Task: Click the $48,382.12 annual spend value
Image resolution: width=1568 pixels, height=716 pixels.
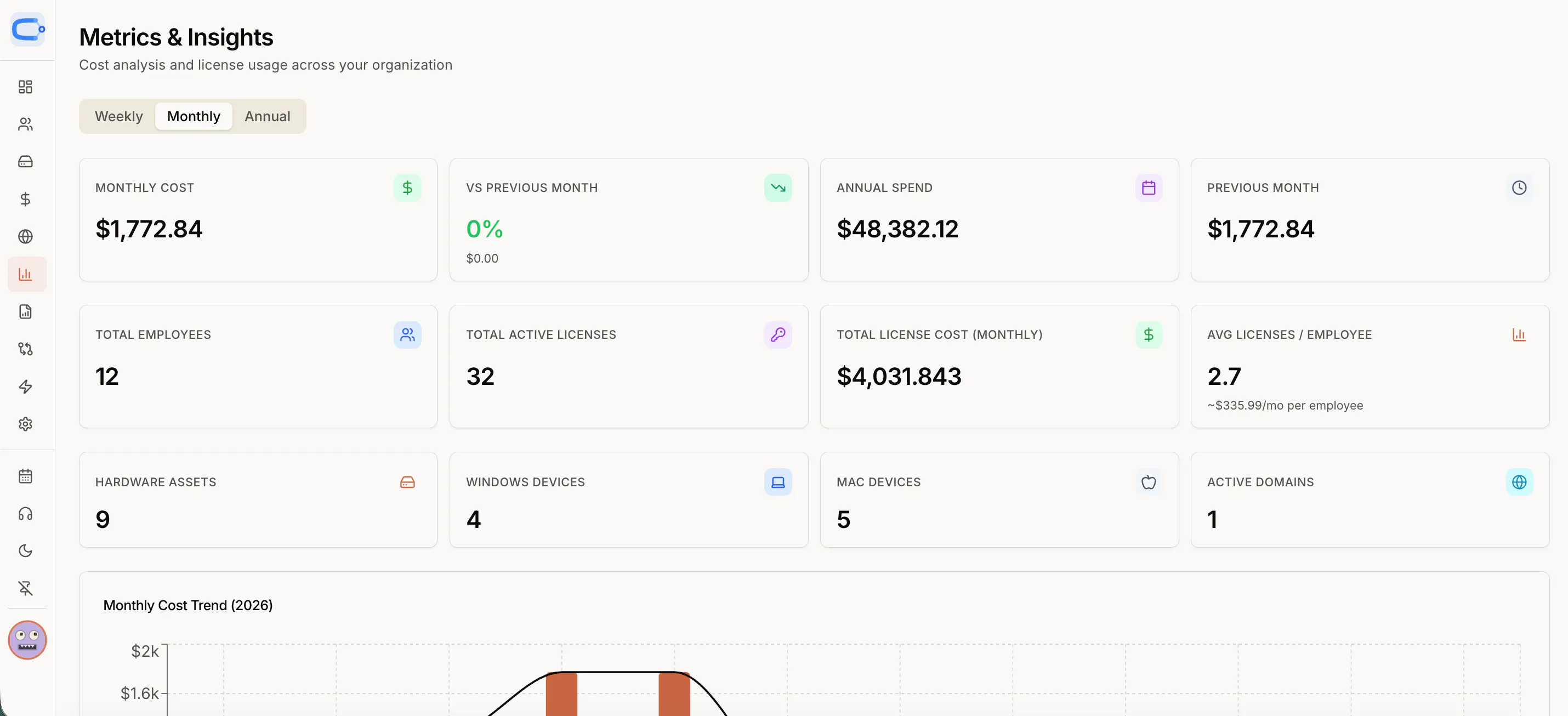Action: [x=897, y=229]
